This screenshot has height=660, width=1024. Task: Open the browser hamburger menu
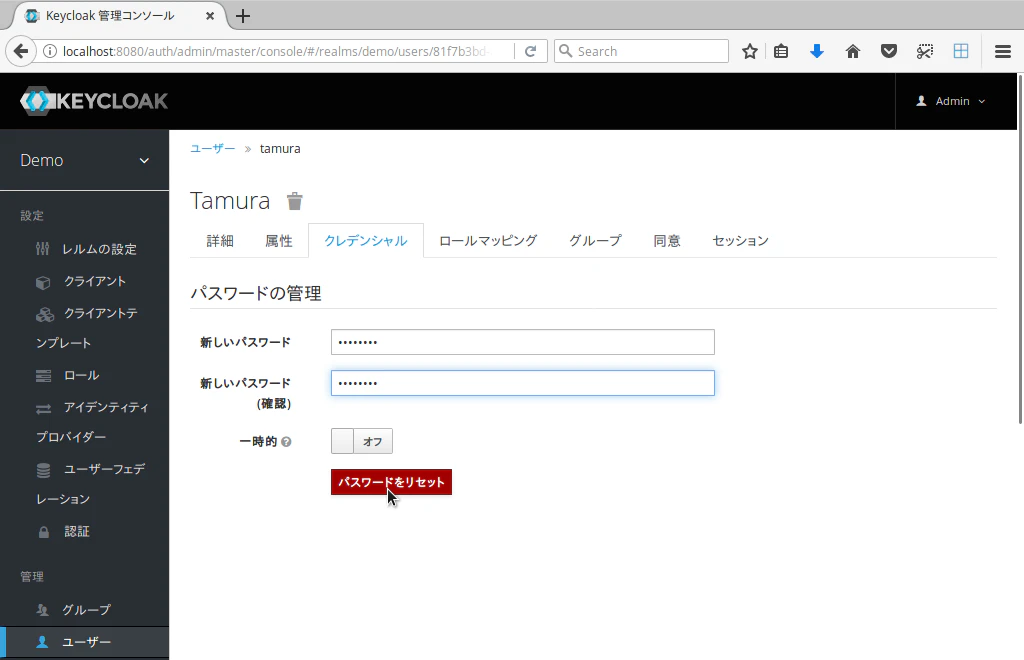pos(1003,51)
